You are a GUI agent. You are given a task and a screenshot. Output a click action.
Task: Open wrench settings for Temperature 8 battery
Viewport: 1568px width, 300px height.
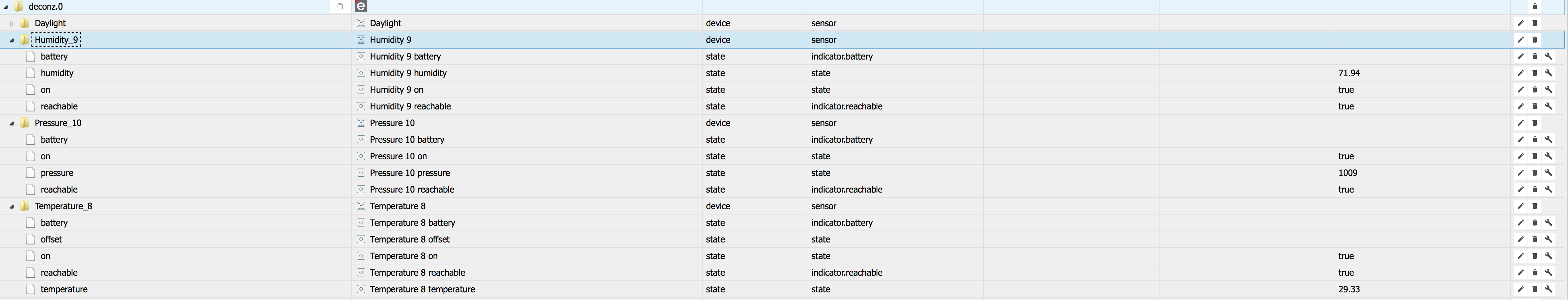tap(1549, 223)
